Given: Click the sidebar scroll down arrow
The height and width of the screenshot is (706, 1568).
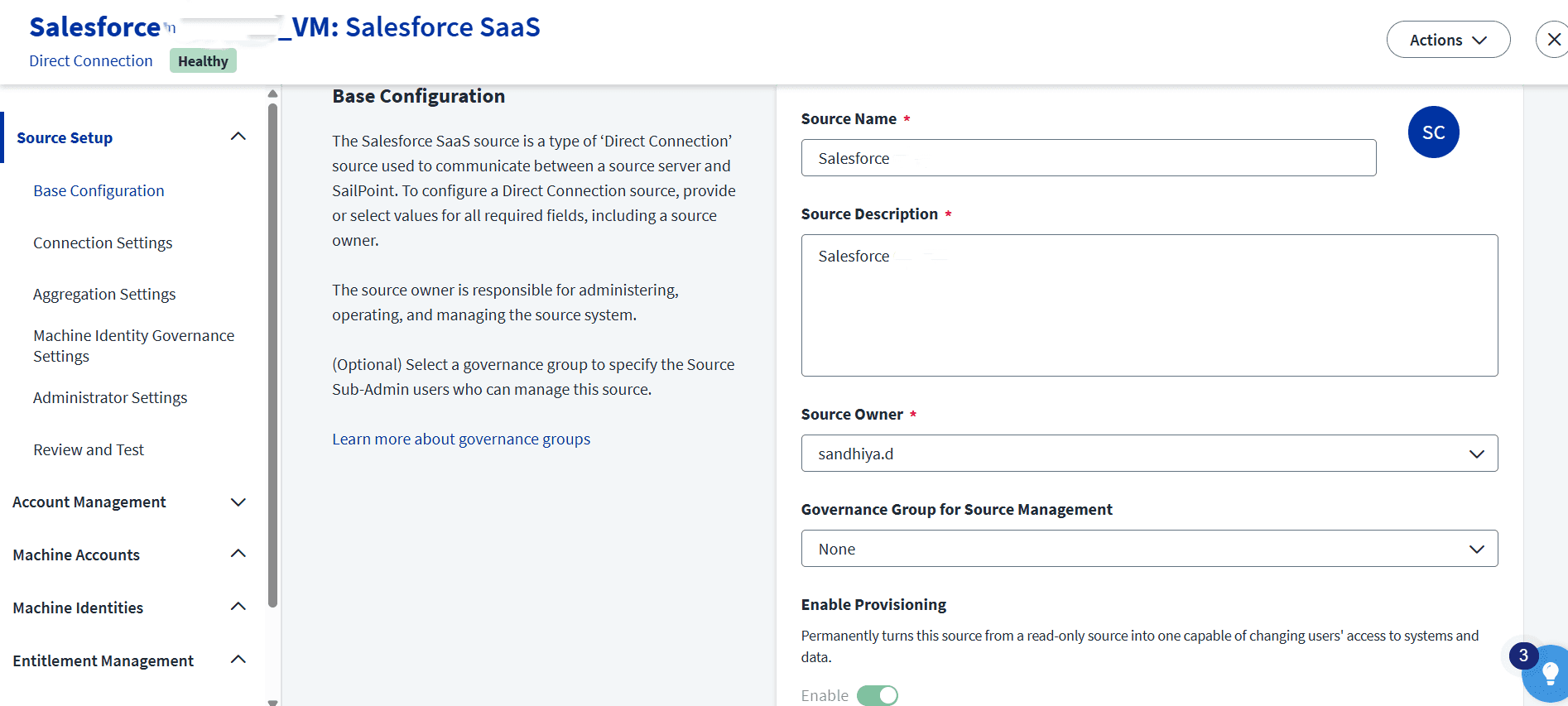Looking at the screenshot, I should pos(272,702).
